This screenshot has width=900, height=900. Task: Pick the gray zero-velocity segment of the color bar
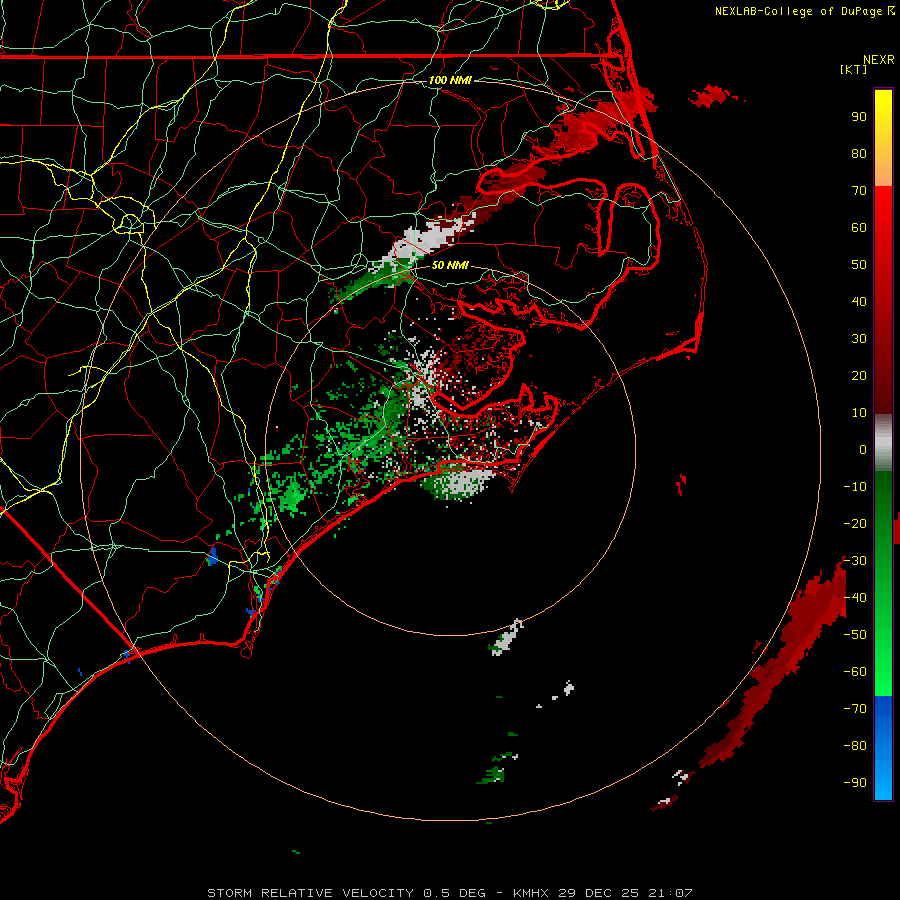coord(883,443)
